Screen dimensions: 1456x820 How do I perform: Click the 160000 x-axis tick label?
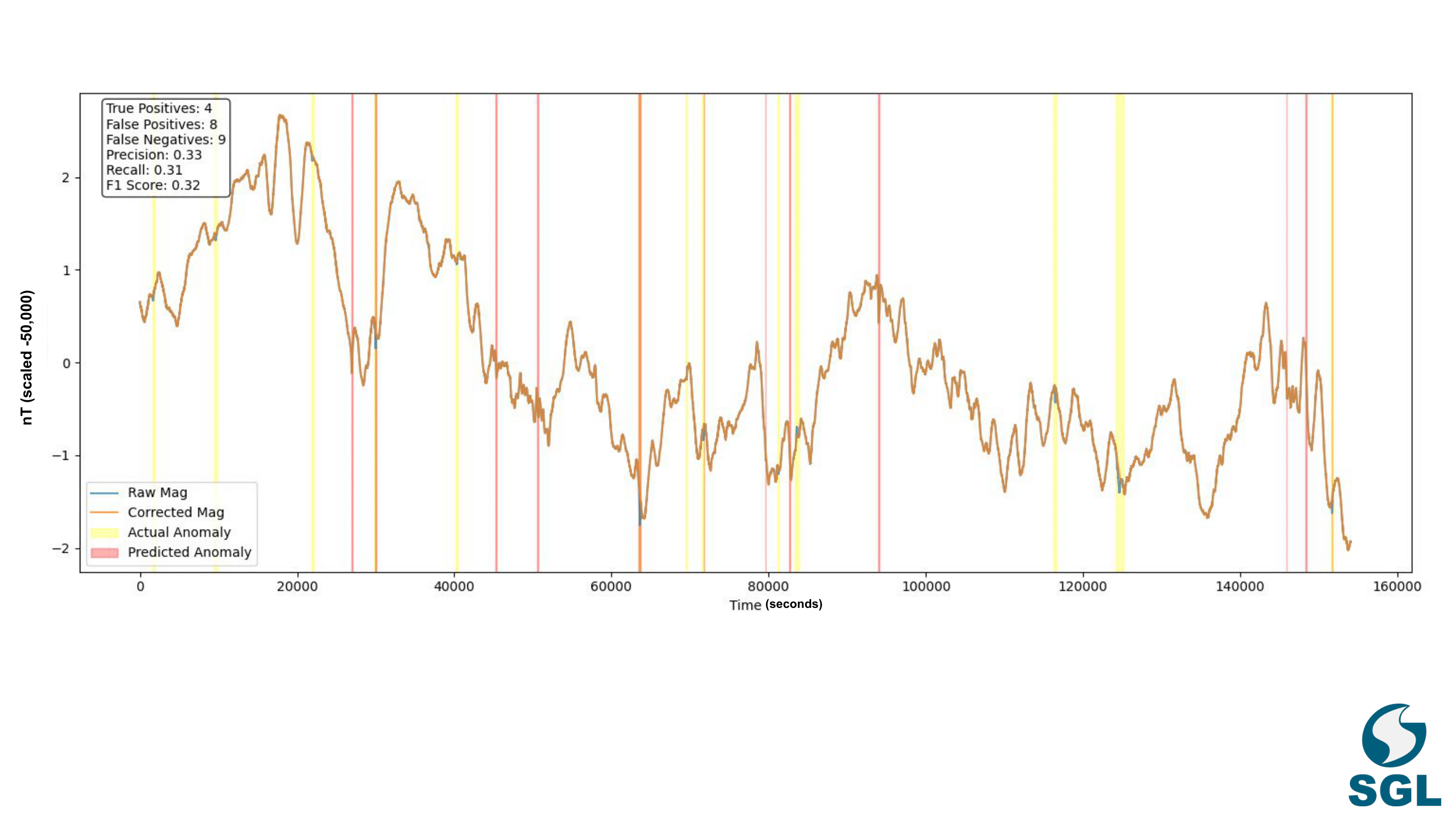[1397, 587]
